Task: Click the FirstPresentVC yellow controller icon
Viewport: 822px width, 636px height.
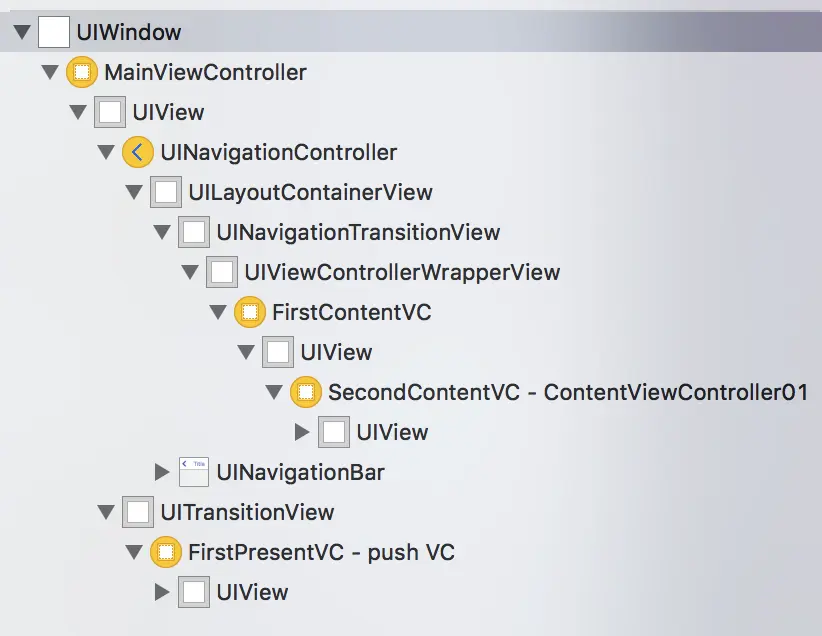Action: coord(166,552)
